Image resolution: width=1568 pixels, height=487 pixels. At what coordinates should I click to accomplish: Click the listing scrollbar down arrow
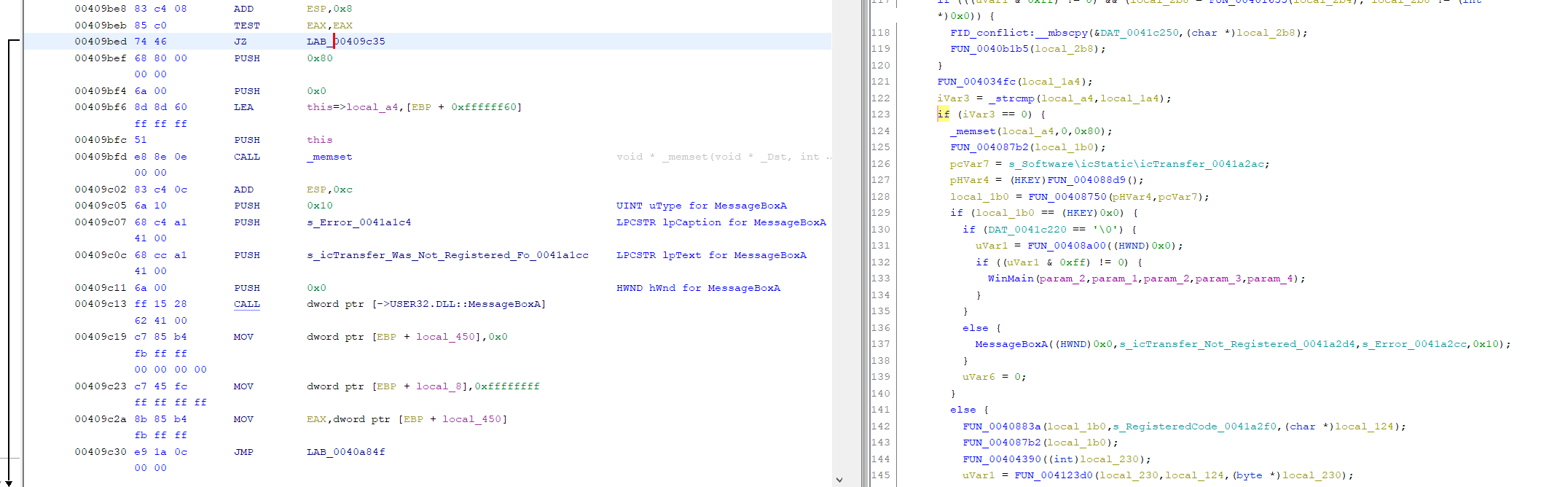coord(839,480)
